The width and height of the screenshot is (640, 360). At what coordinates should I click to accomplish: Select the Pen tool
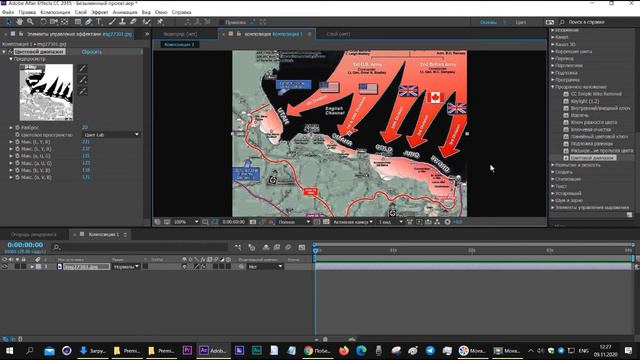tap(89, 22)
